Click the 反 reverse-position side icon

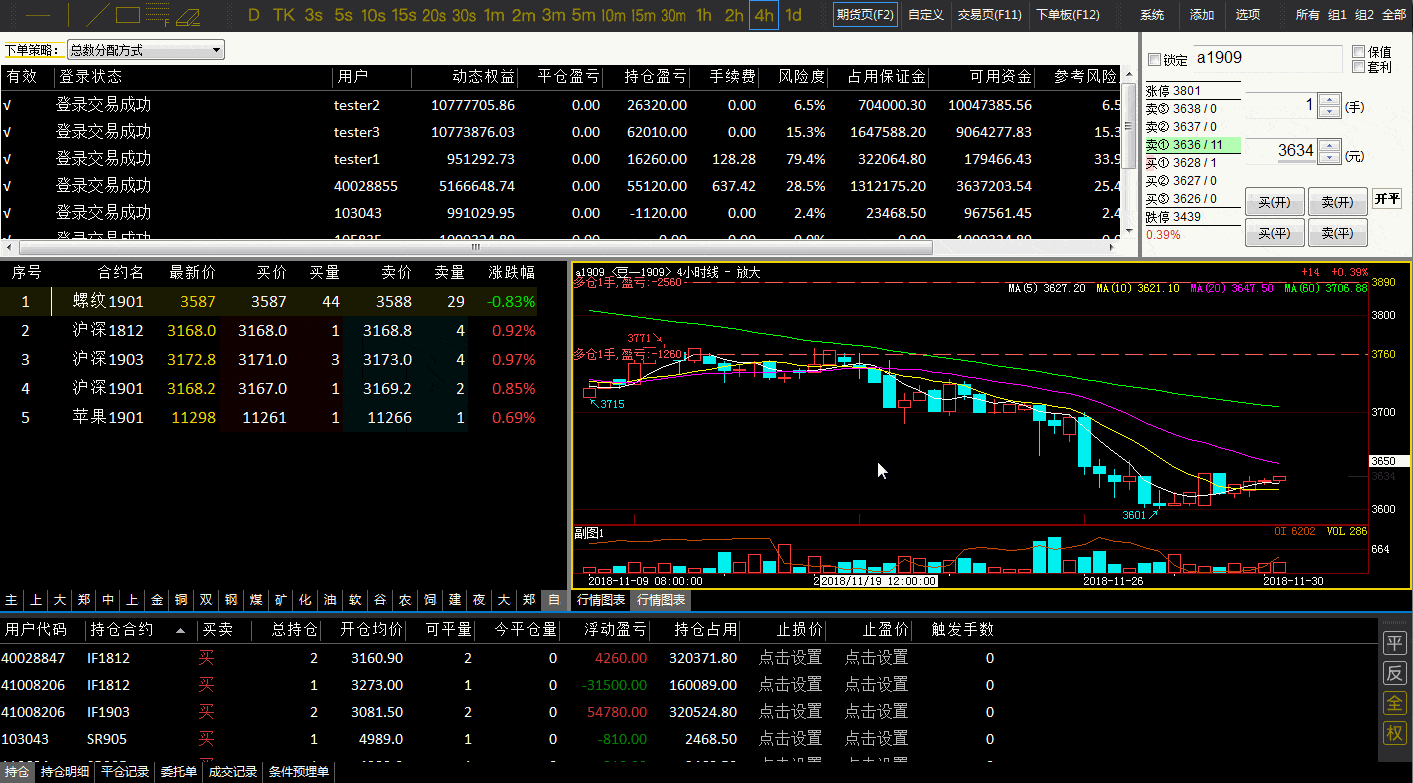click(x=1394, y=672)
